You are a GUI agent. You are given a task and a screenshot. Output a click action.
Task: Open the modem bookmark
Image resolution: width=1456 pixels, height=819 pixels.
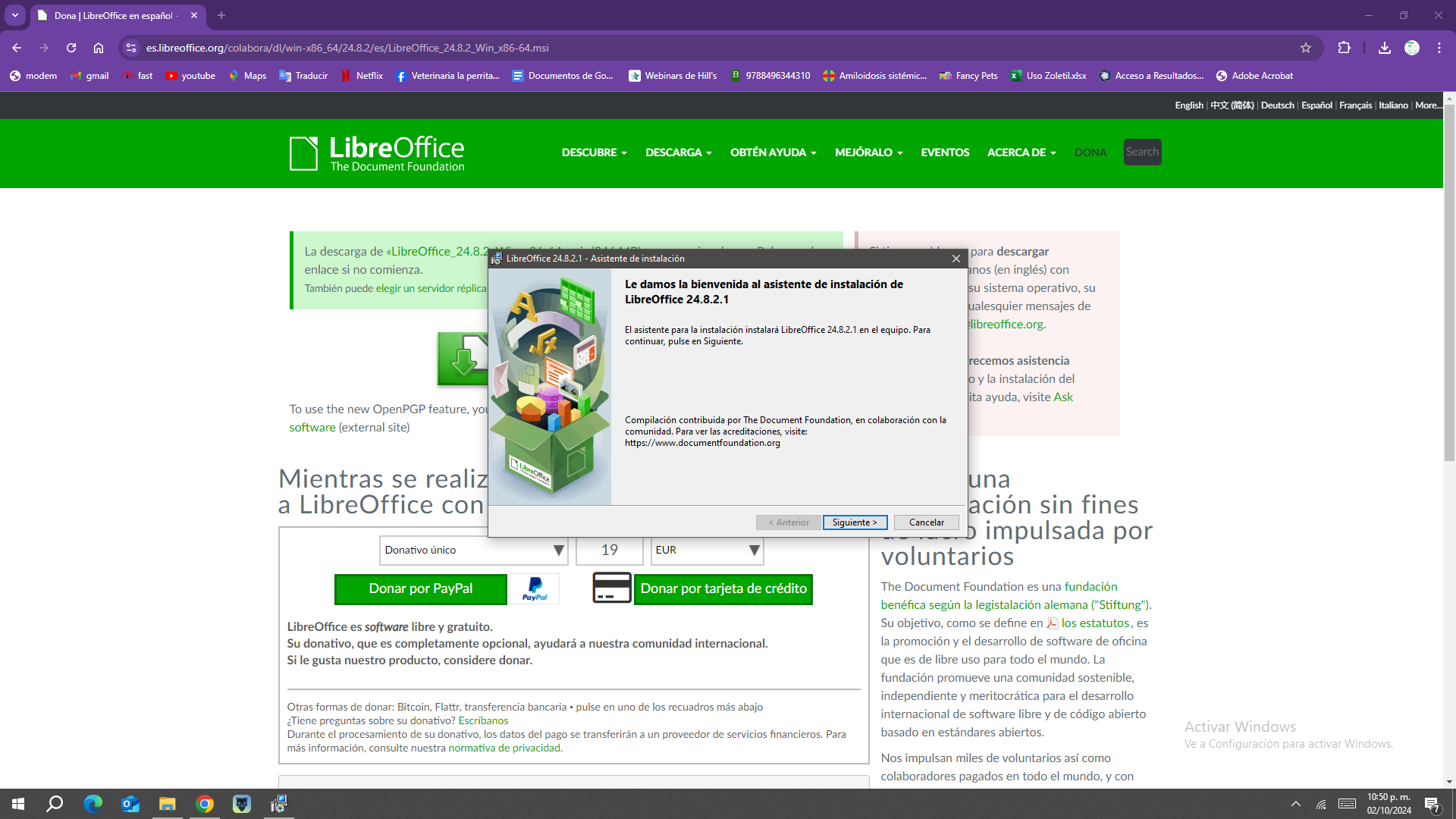coord(33,76)
